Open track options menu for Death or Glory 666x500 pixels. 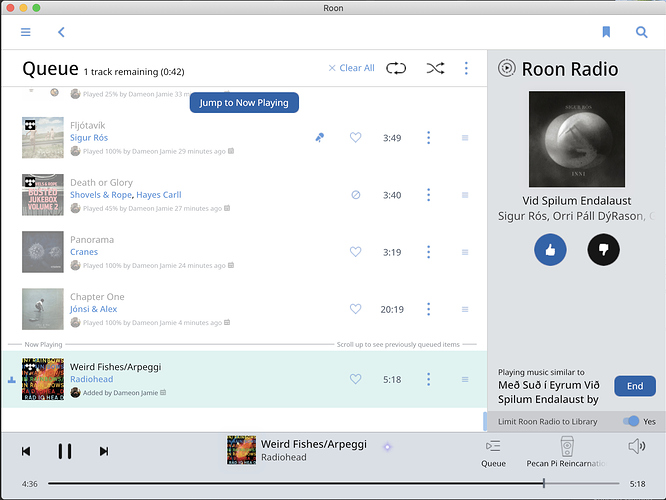click(x=428, y=195)
